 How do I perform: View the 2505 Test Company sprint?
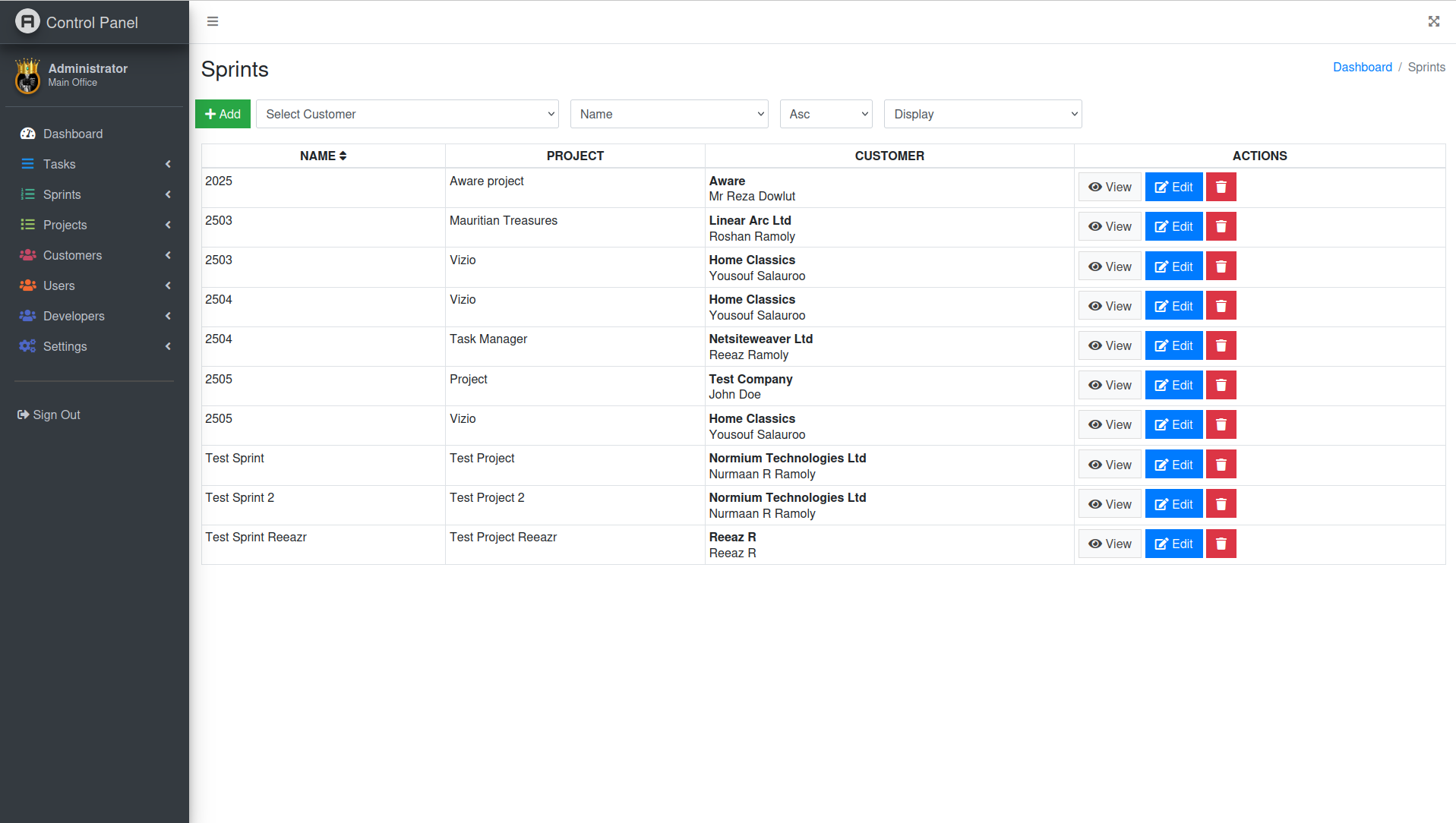tap(1110, 385)
